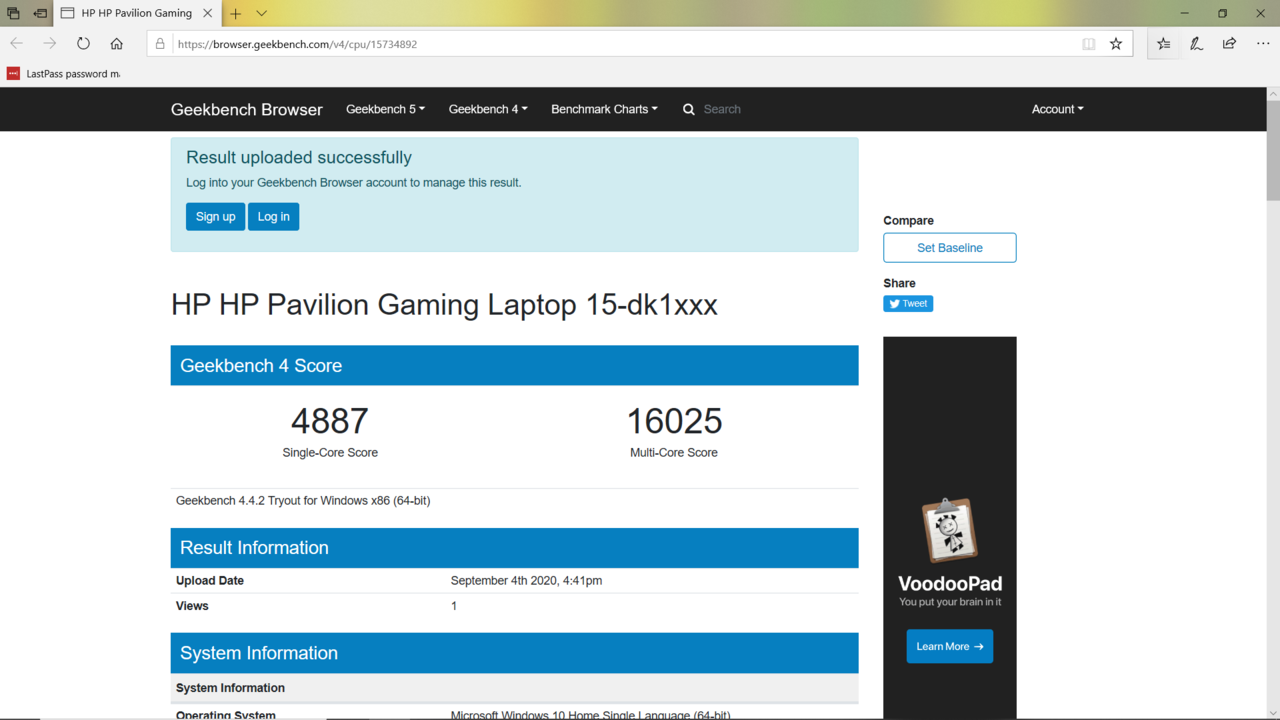Click the HP Pavilion Gaming Laptop 15-dk1xxx heading

(444, 304)
